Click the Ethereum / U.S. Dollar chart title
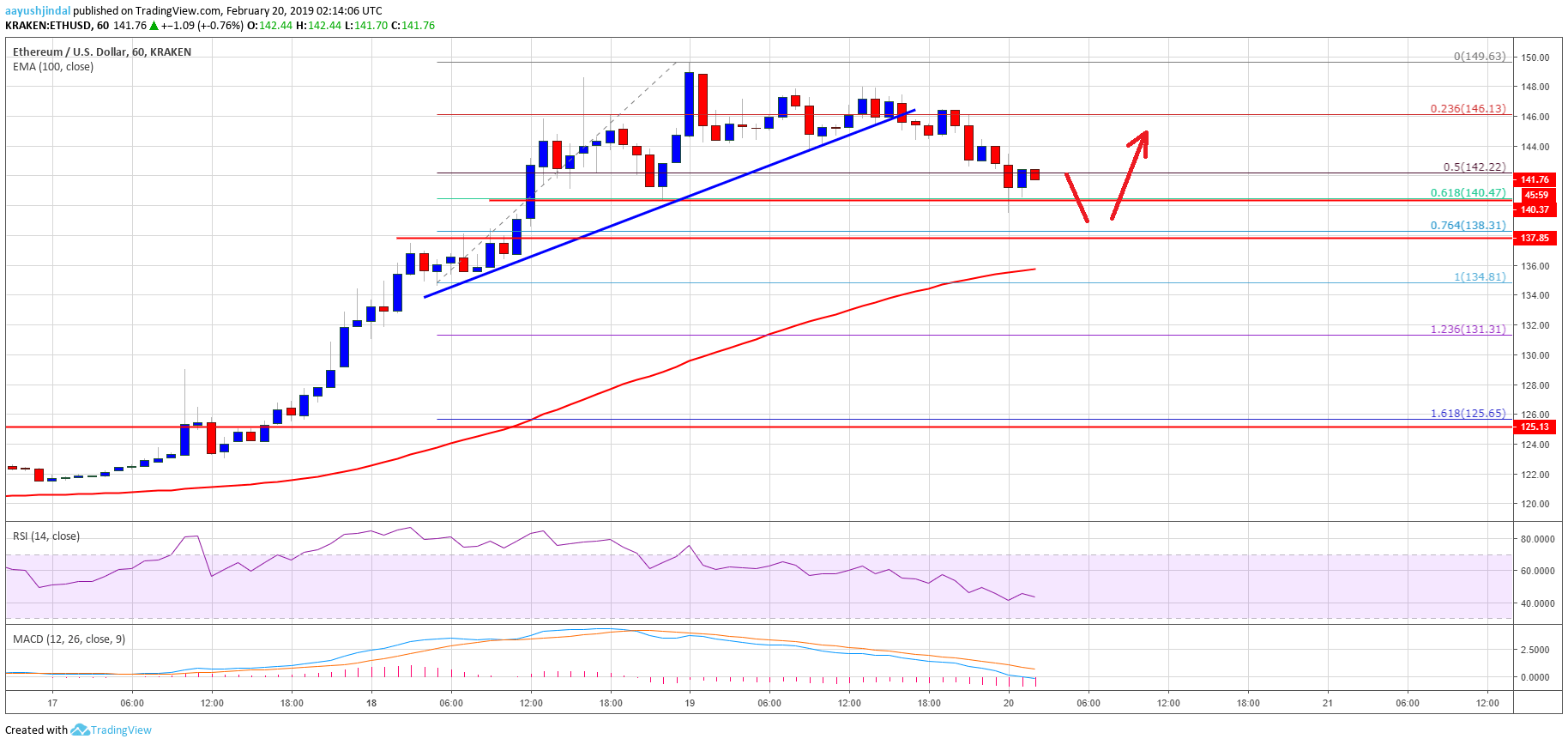The width and height of the screenshot is (1568, 745). 102,51
